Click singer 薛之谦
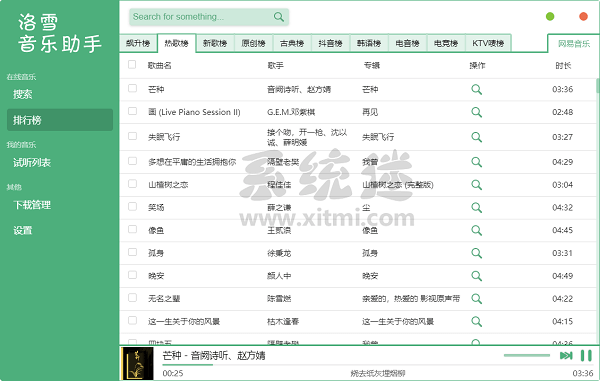The height and width of the screenshot is (381, 600). tap(279, 207)
